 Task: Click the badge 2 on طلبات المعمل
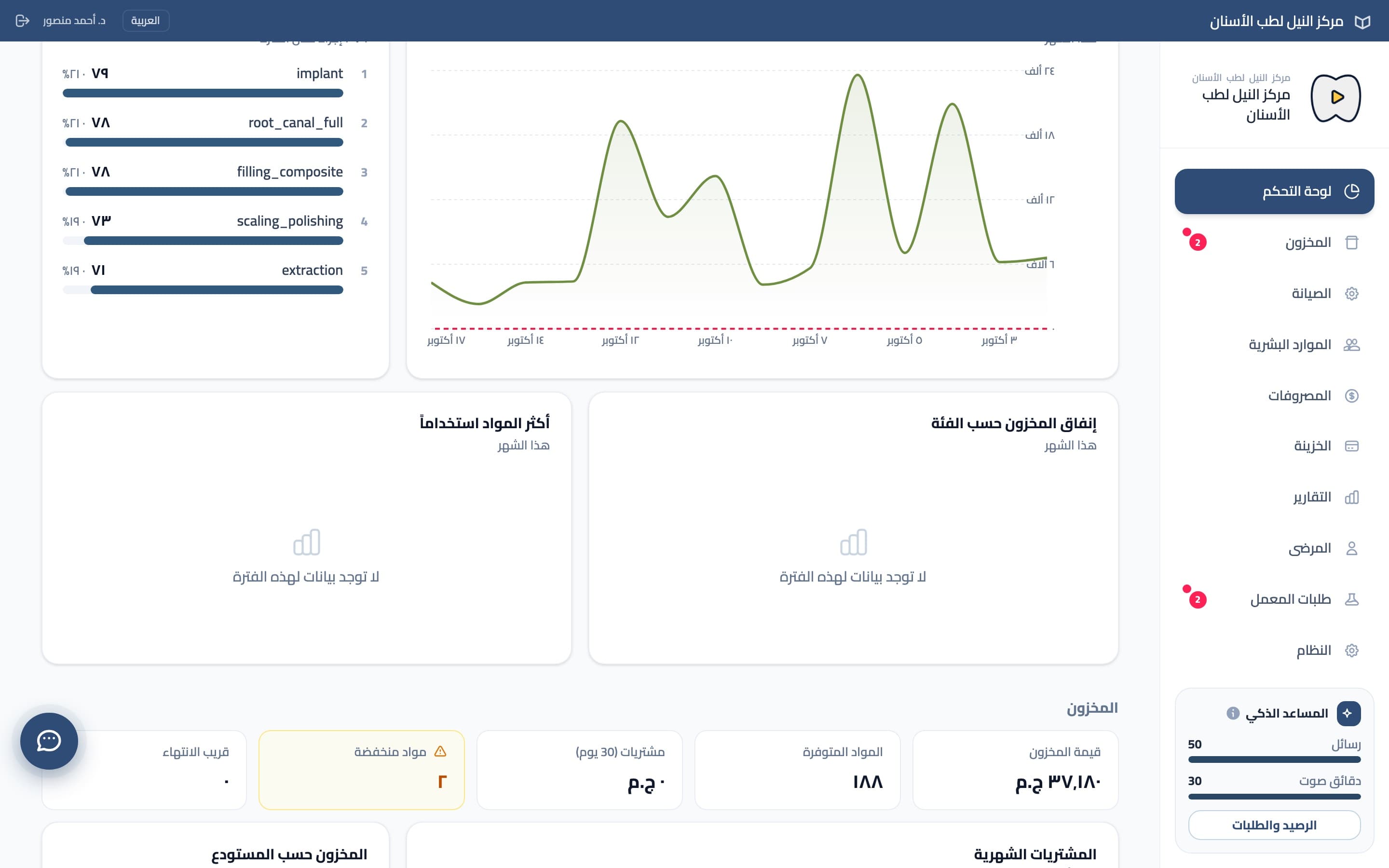pyautogui.click(x=1198, y=599)
